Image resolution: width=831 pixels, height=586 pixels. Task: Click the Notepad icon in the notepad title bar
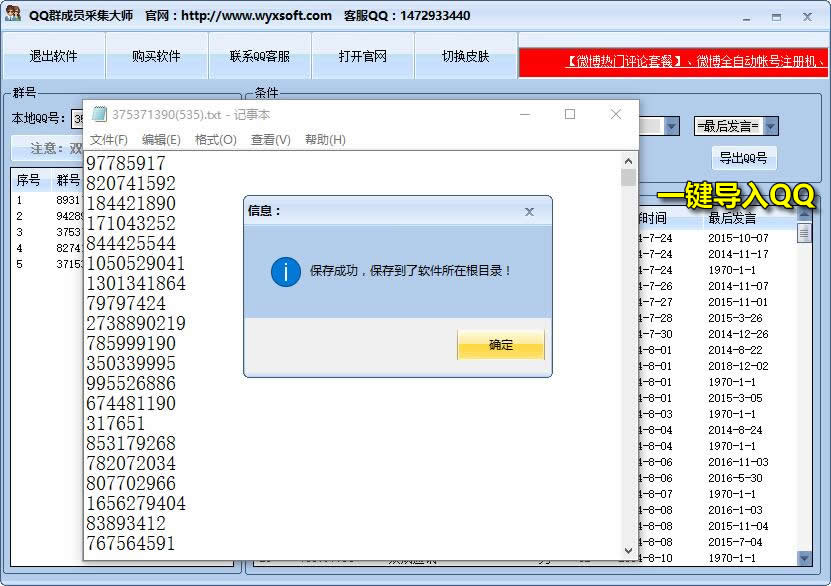(99, 114)
